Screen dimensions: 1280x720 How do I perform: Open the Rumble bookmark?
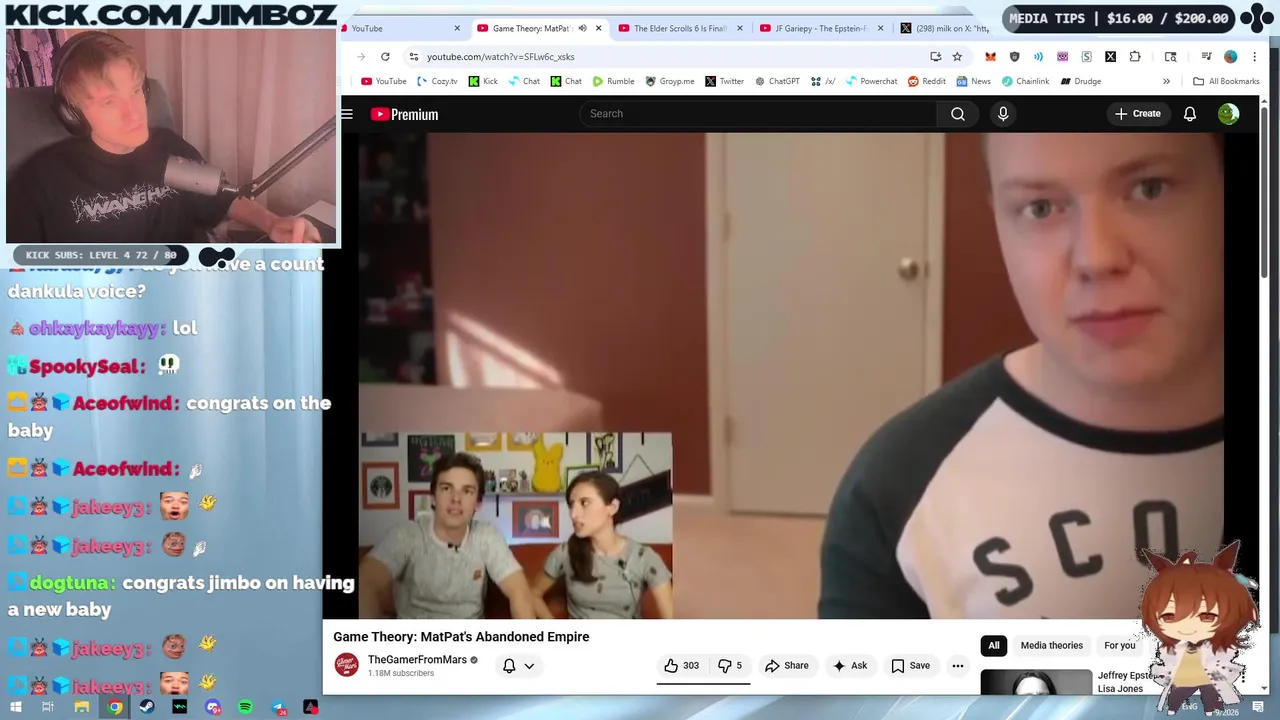coord(613,81)
